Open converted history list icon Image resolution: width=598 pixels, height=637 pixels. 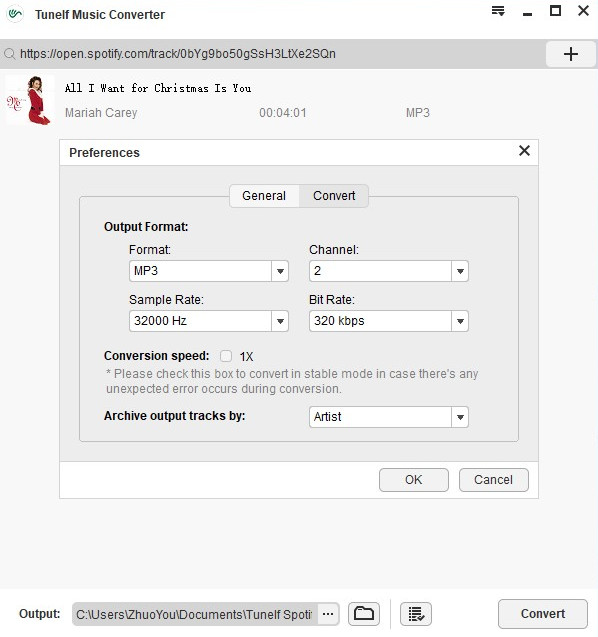[x=416, y=613]
